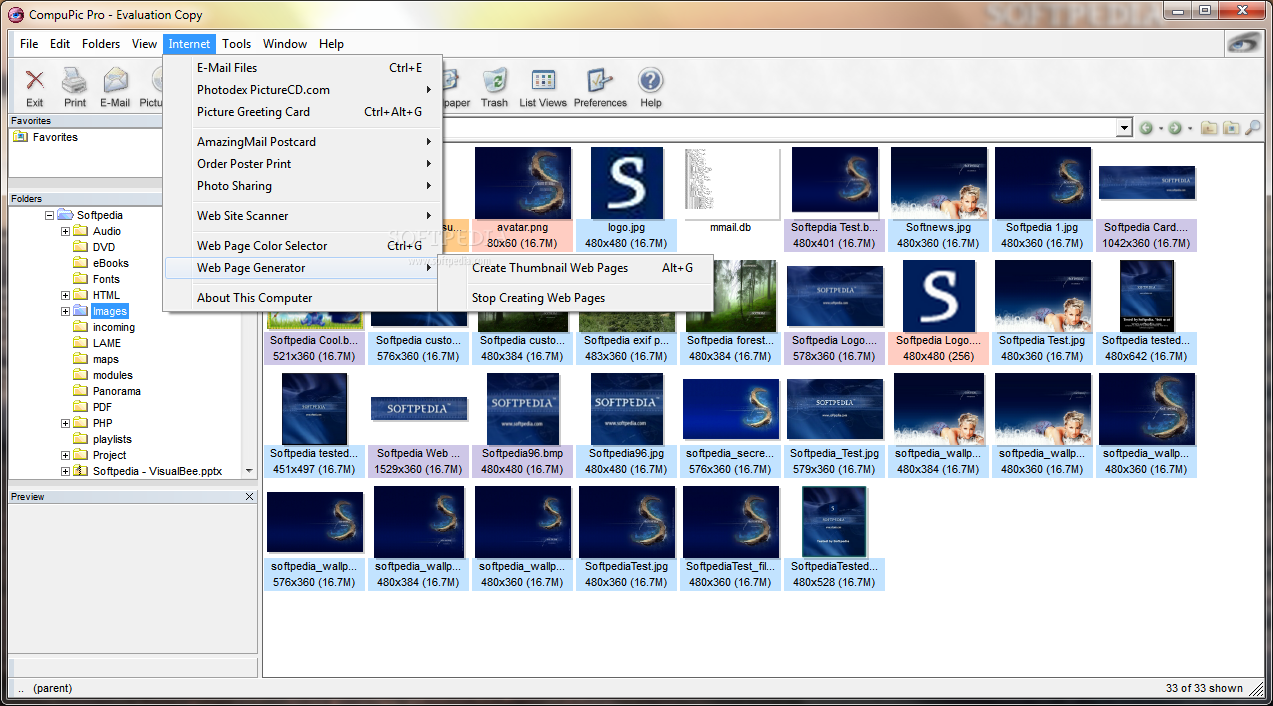1273x706 pixels.
Task: Choose About This Computer
Action: click(302, 298)
